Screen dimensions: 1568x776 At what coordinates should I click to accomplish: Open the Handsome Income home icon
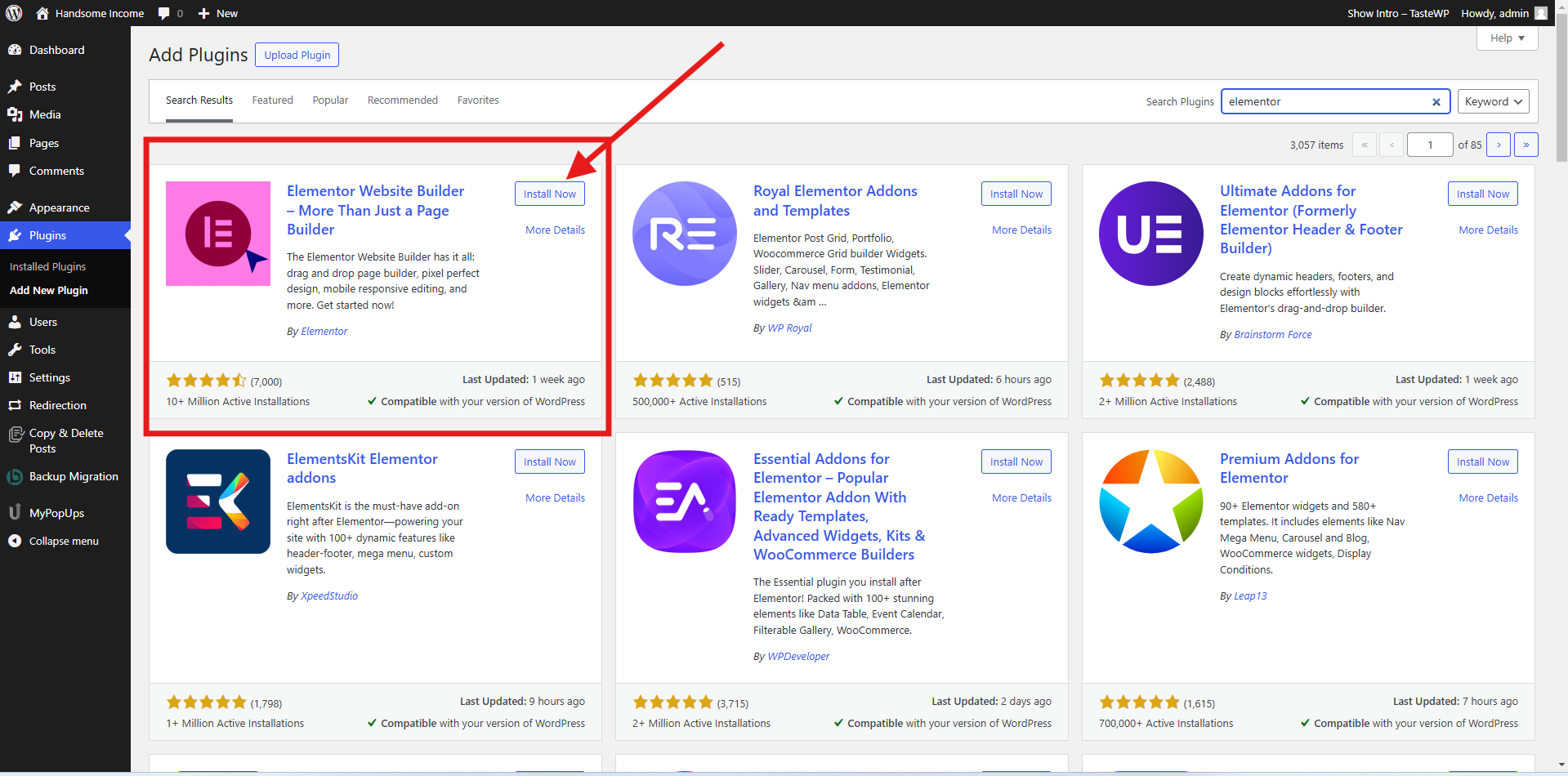click(42, 13)
